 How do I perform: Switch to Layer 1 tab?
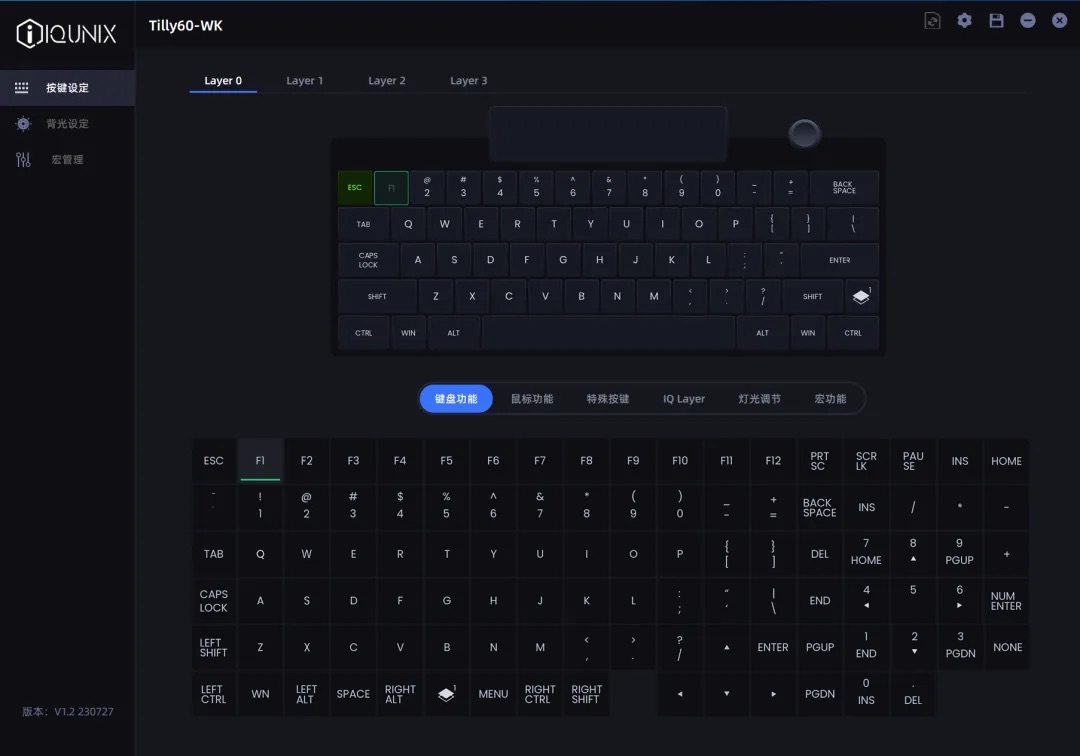coord(304,81)
